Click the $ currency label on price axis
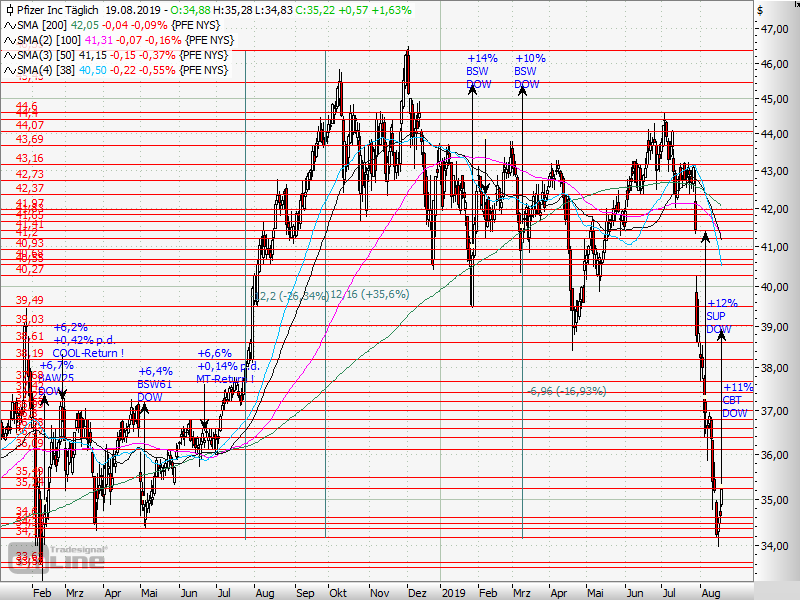800x600 pixels. 760,11
